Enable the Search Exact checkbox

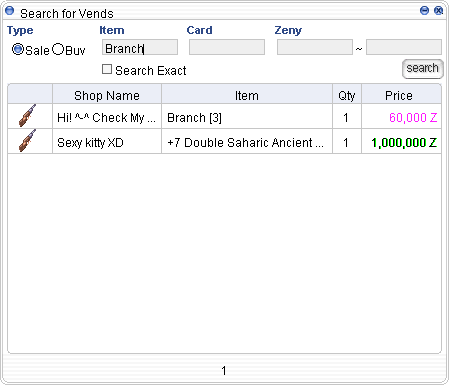point(107,69)
